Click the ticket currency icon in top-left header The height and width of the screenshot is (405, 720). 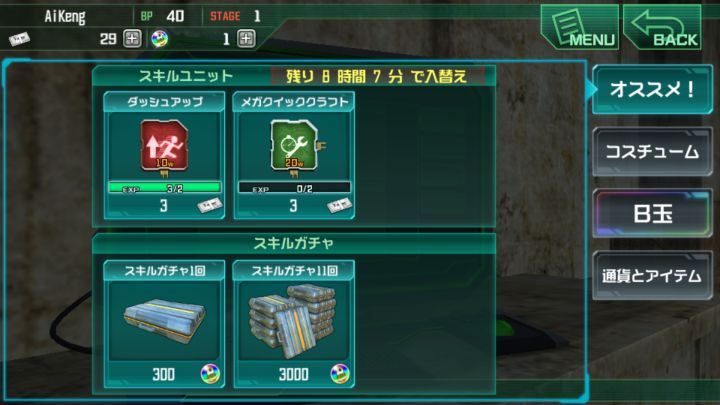pyautogui.click(x=19, y=39)
